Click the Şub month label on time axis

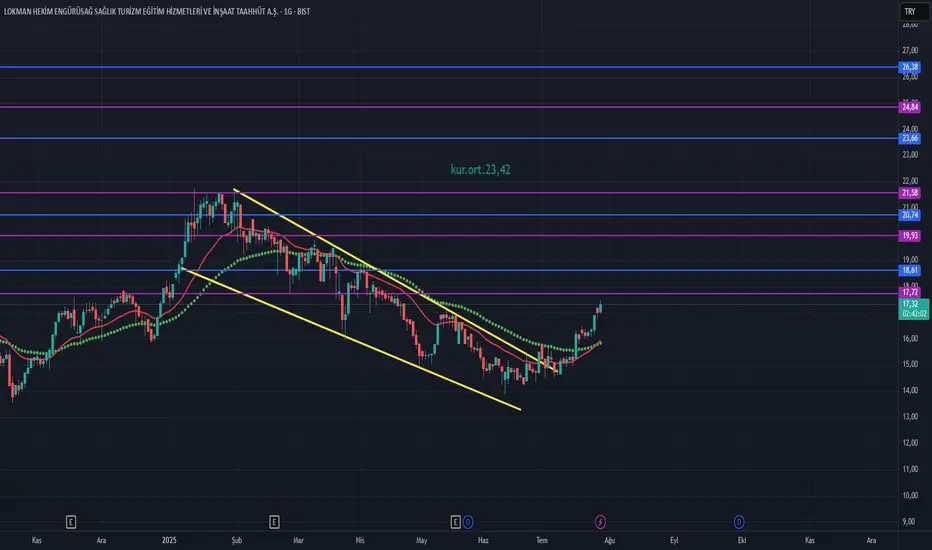237,540
